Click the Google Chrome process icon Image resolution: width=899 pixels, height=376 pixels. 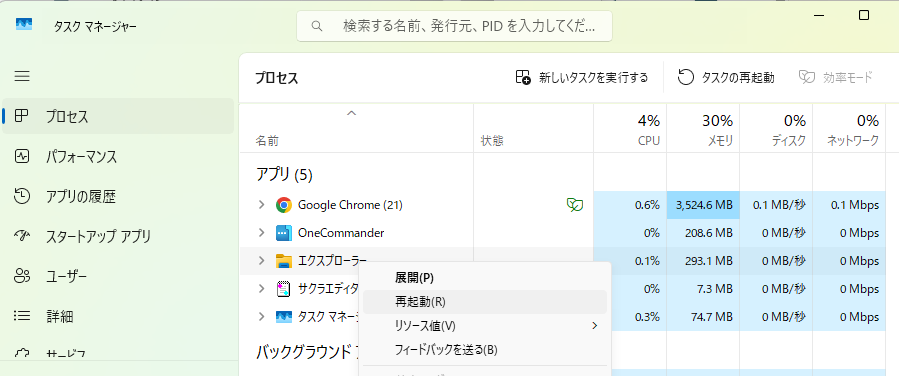point(283,205)
